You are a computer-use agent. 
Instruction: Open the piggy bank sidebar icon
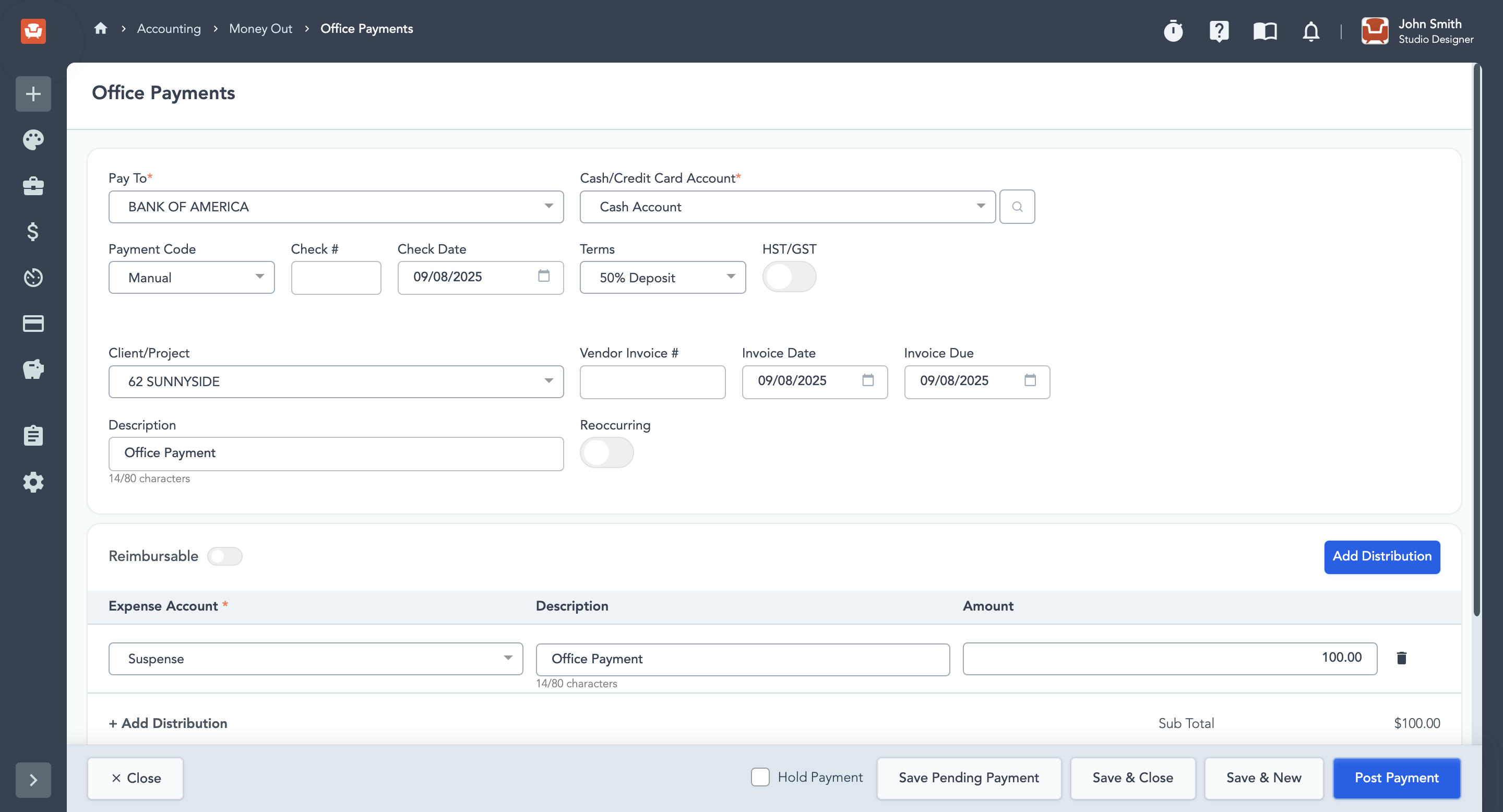click(x=33, y=369)
